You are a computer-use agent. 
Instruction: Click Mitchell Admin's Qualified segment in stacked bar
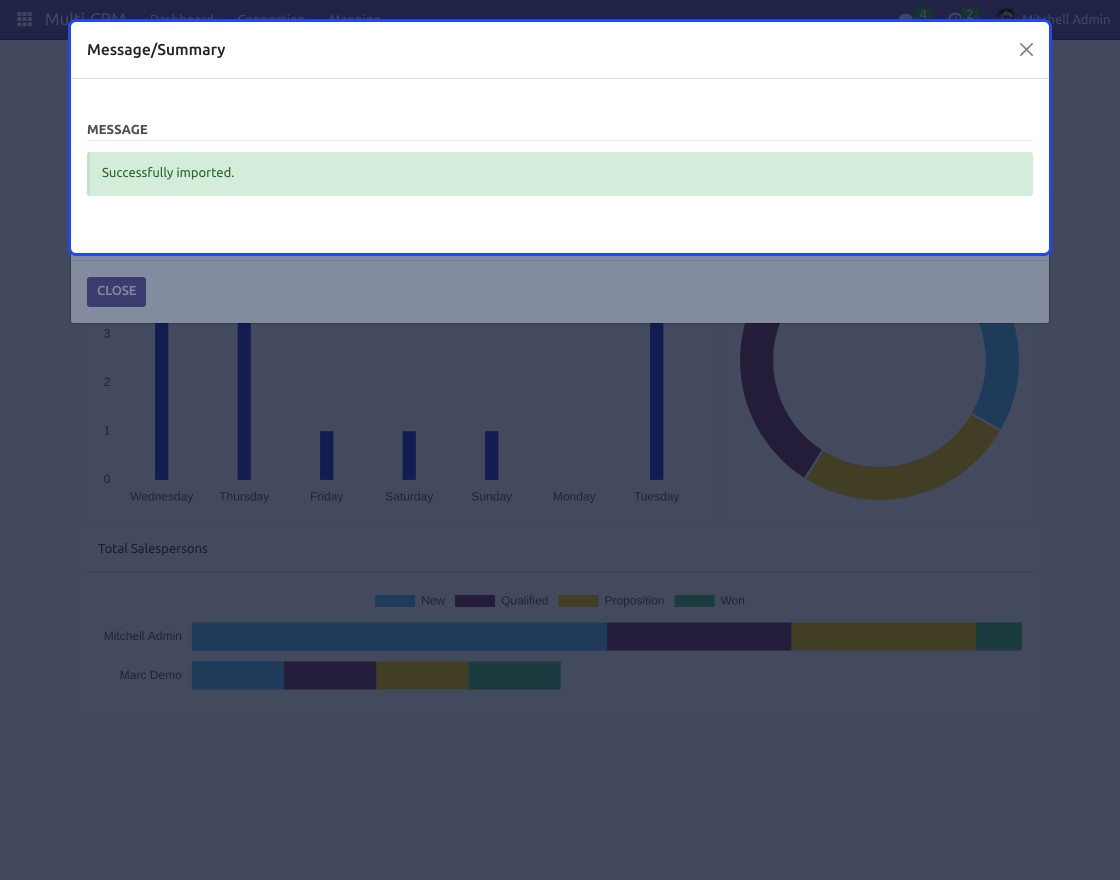coord(699,636)
